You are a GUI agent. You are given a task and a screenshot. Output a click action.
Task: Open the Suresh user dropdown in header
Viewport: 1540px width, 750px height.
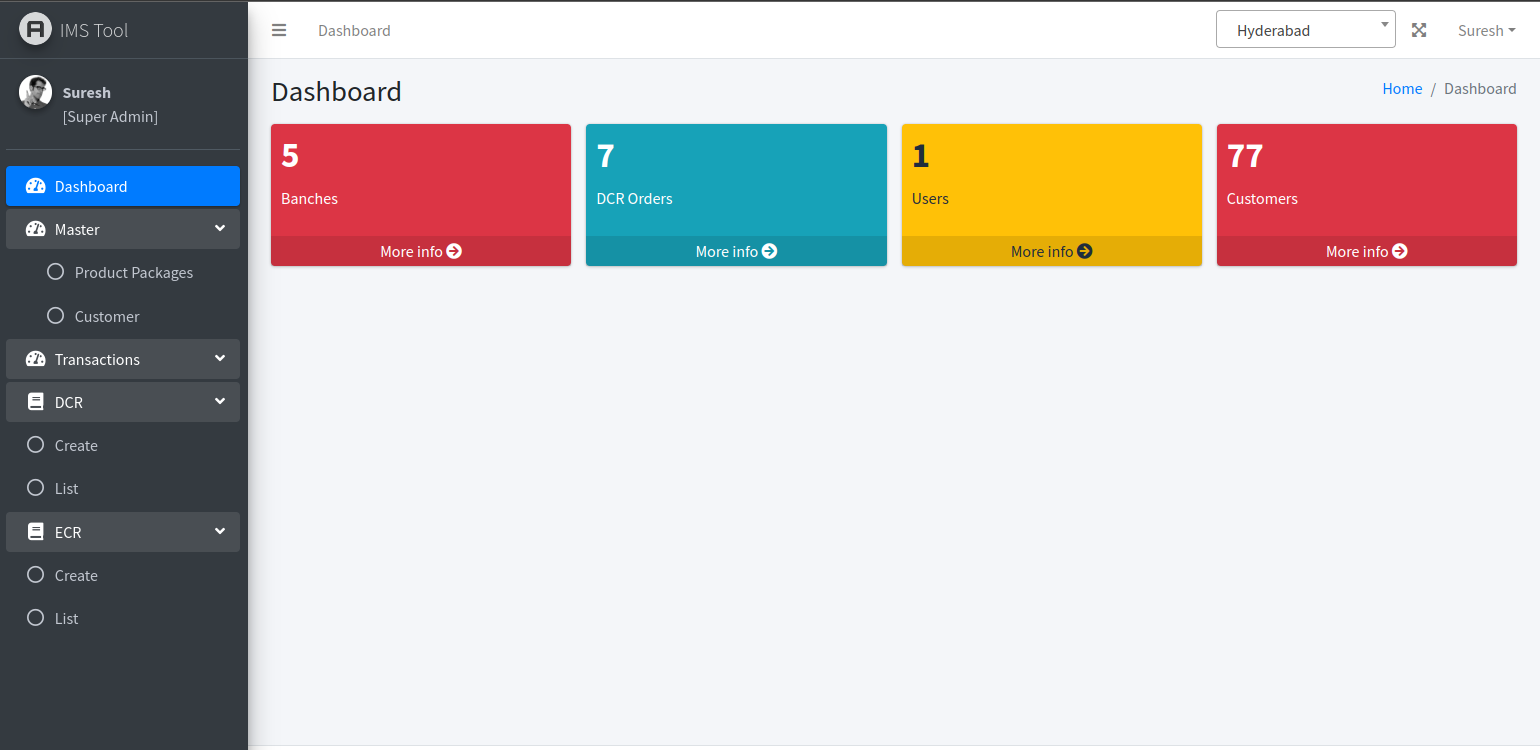pyautogui.click(x=1486, y=30)
